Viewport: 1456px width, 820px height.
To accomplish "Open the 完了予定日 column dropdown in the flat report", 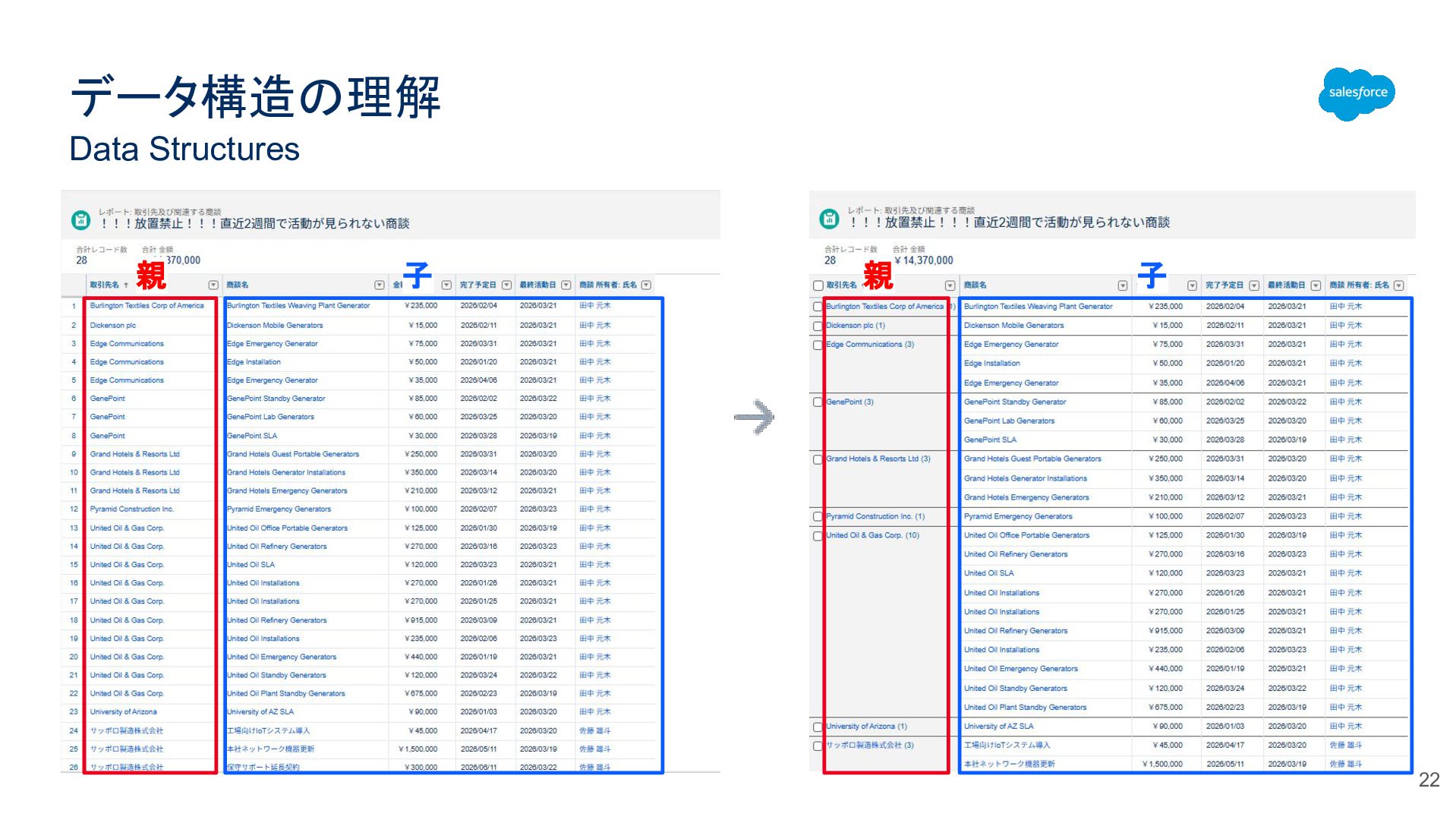I will click(506, 285).
